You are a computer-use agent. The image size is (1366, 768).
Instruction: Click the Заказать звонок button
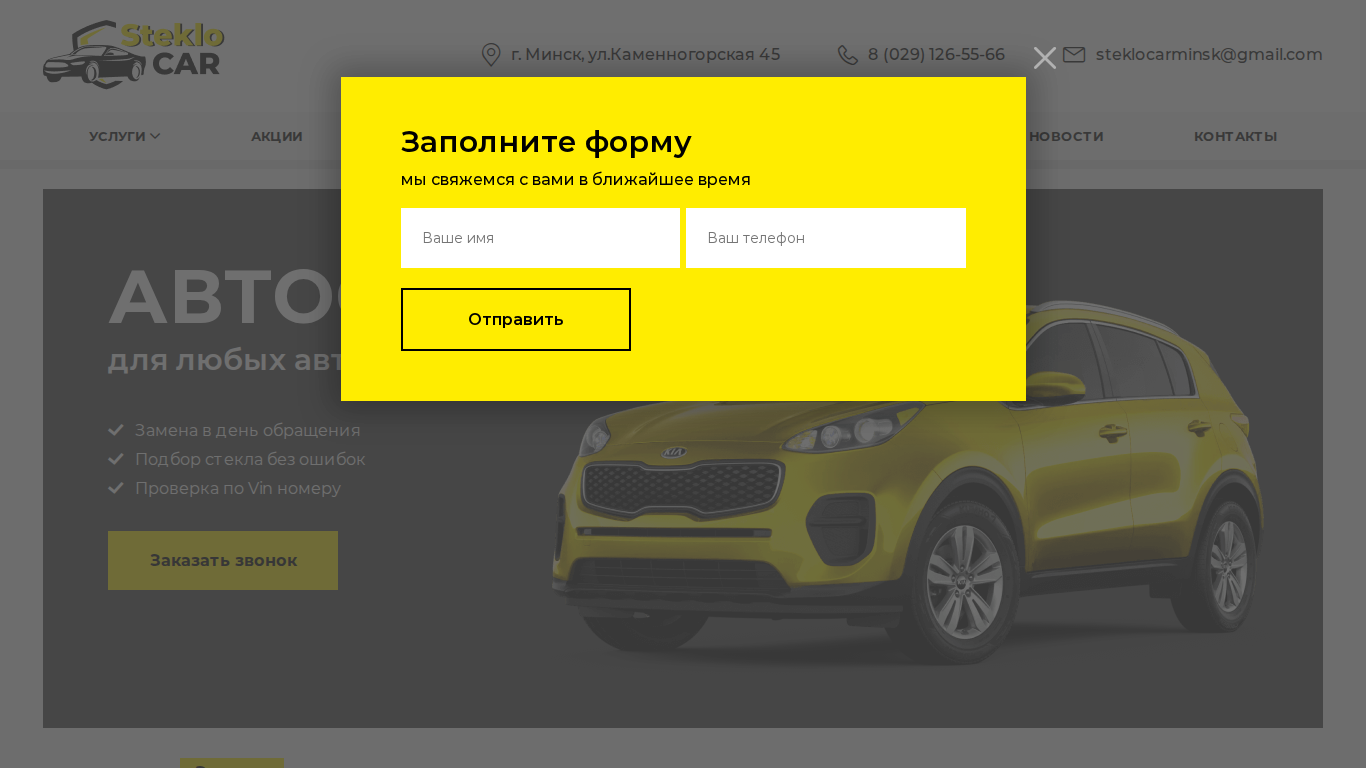[223, 560]
